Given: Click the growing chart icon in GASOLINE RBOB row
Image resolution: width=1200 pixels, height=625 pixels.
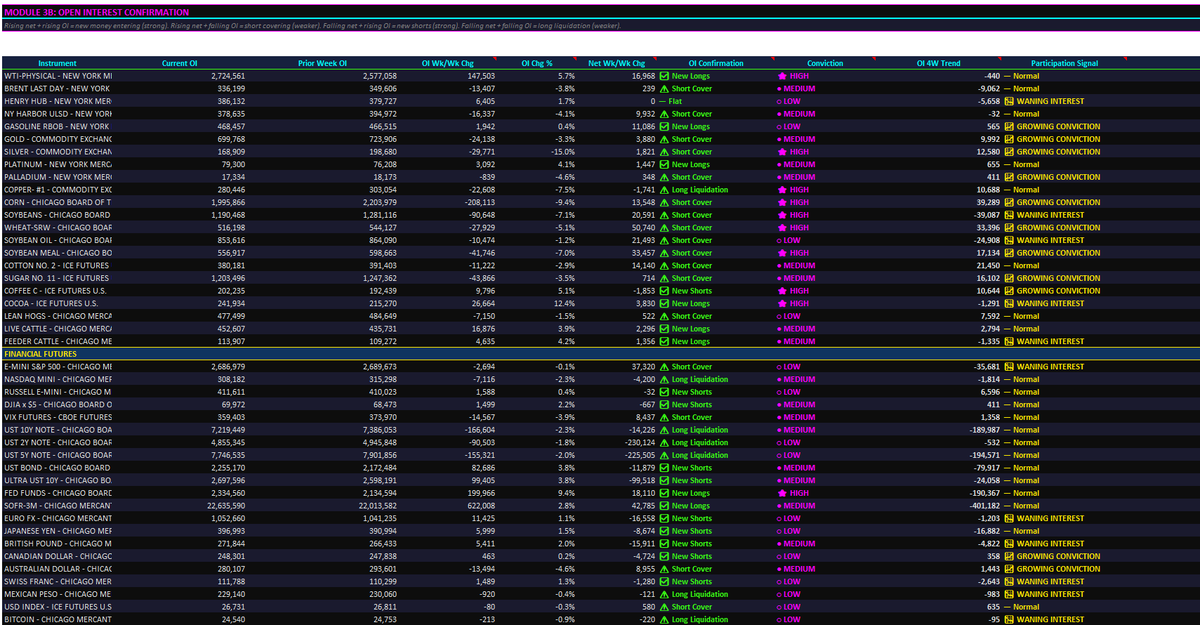Looking at the screenshot, I should [x=1009, y=126].
